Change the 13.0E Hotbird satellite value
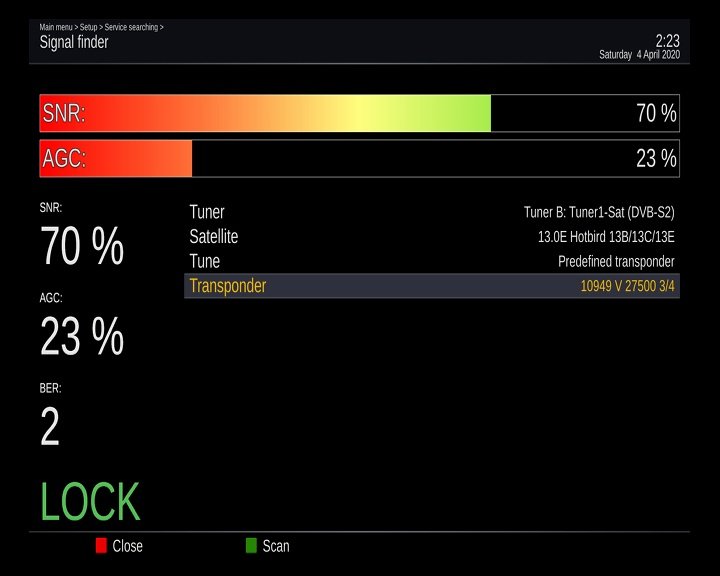Screen dimensions: 720x576 [606, 237]
